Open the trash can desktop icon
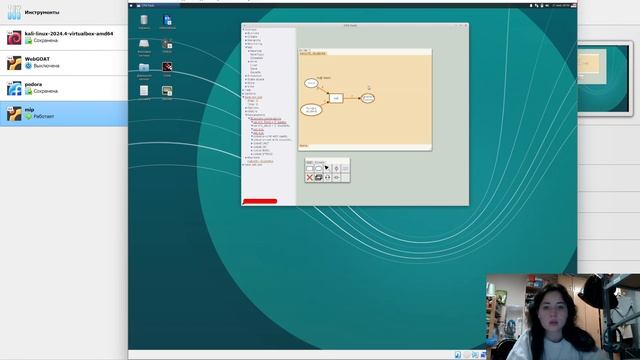The image size is (640, 360). [x=144, y=20]
